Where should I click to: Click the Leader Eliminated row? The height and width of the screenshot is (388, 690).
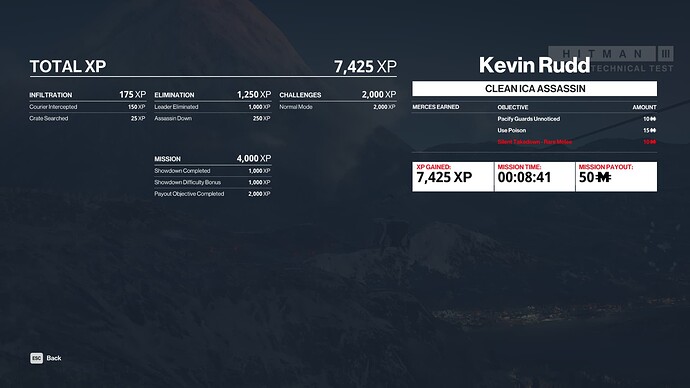tap(213, 107)
